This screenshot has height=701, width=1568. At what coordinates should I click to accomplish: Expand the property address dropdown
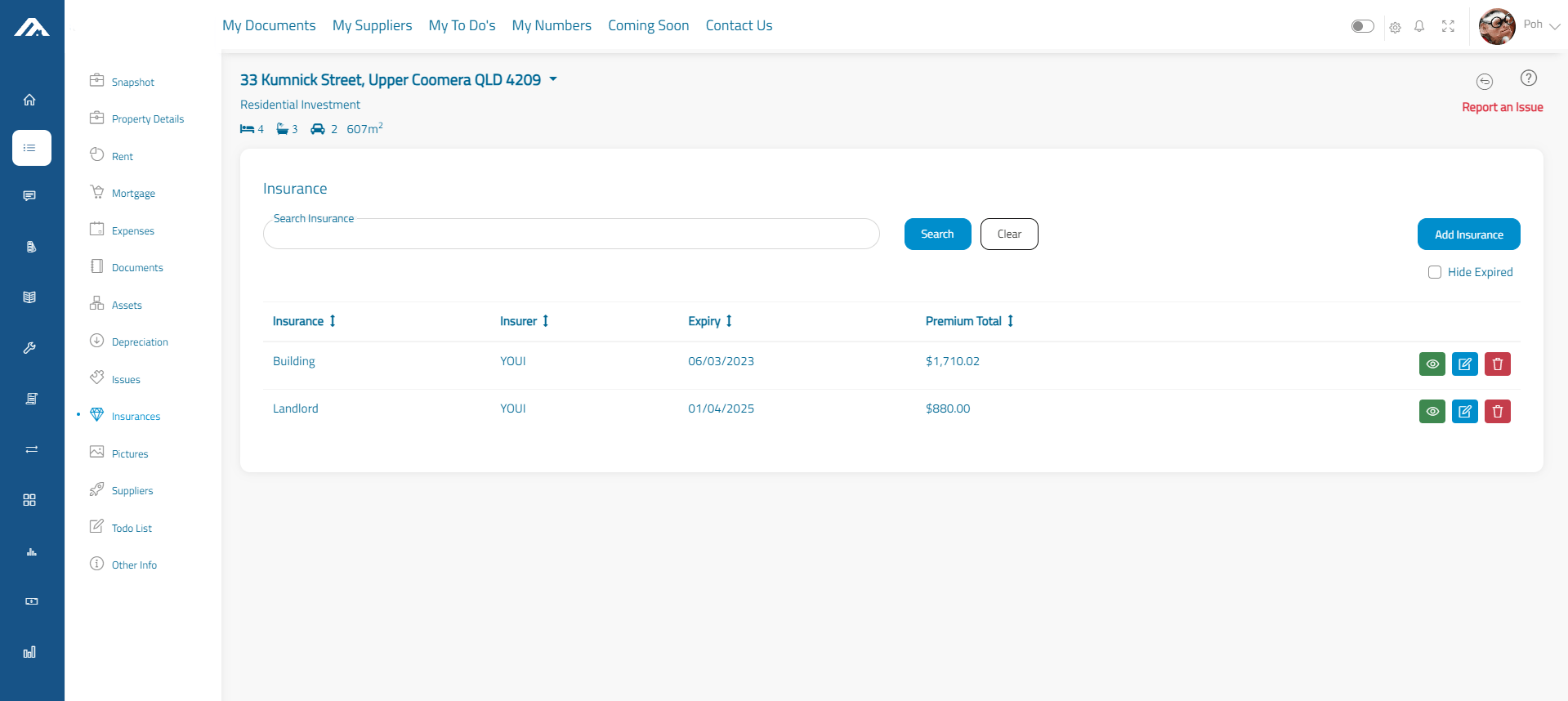553,79
